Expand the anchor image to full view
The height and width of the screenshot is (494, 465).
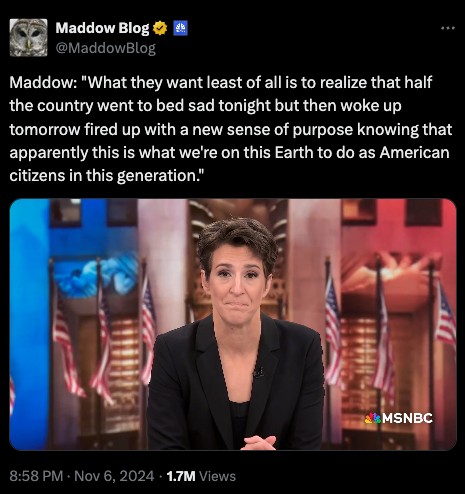tap(233, 324)
